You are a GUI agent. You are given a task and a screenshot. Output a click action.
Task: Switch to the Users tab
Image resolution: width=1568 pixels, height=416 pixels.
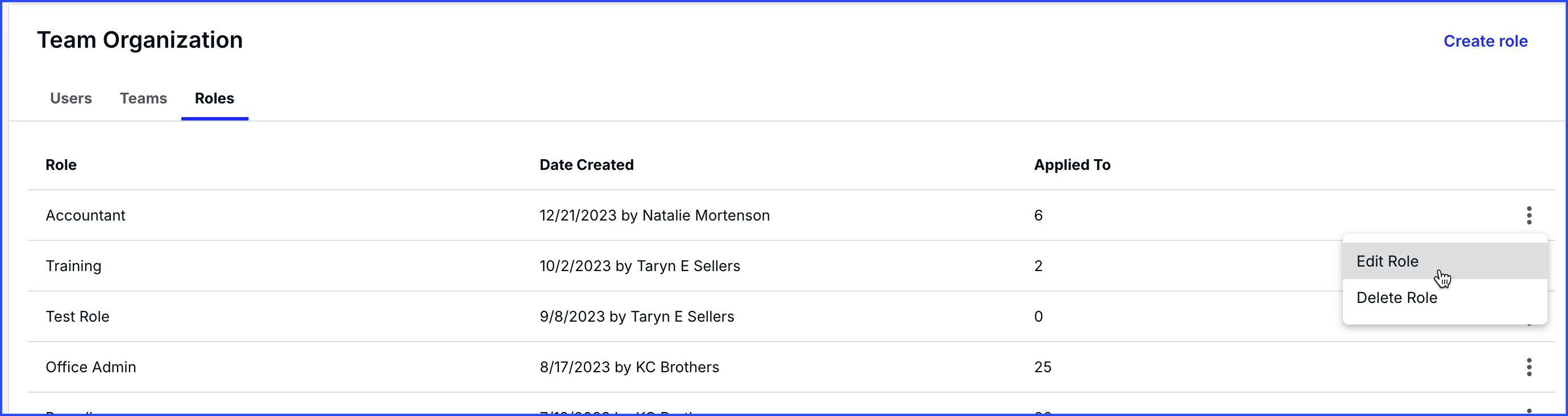coord(70,98)
